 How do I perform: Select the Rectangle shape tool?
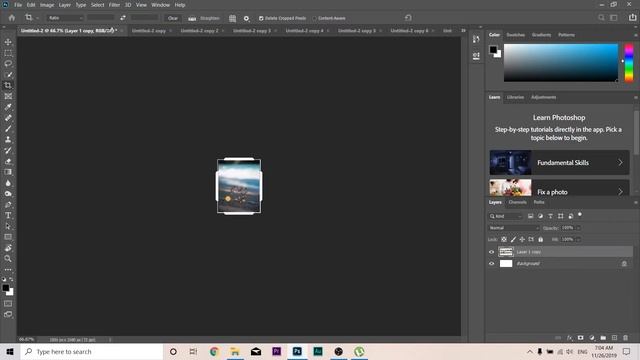pos(8,237)
